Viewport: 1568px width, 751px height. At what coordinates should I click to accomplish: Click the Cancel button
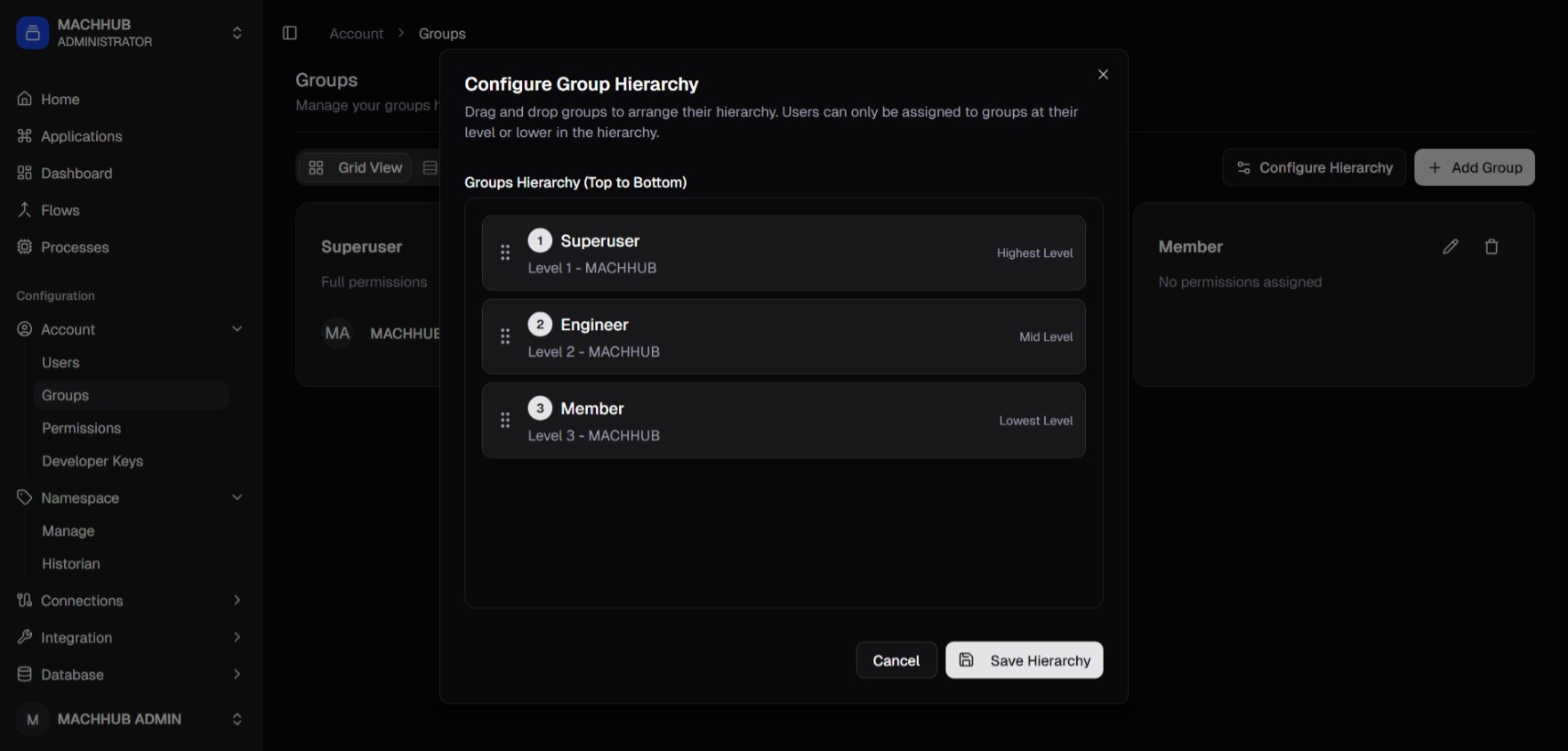897,660
